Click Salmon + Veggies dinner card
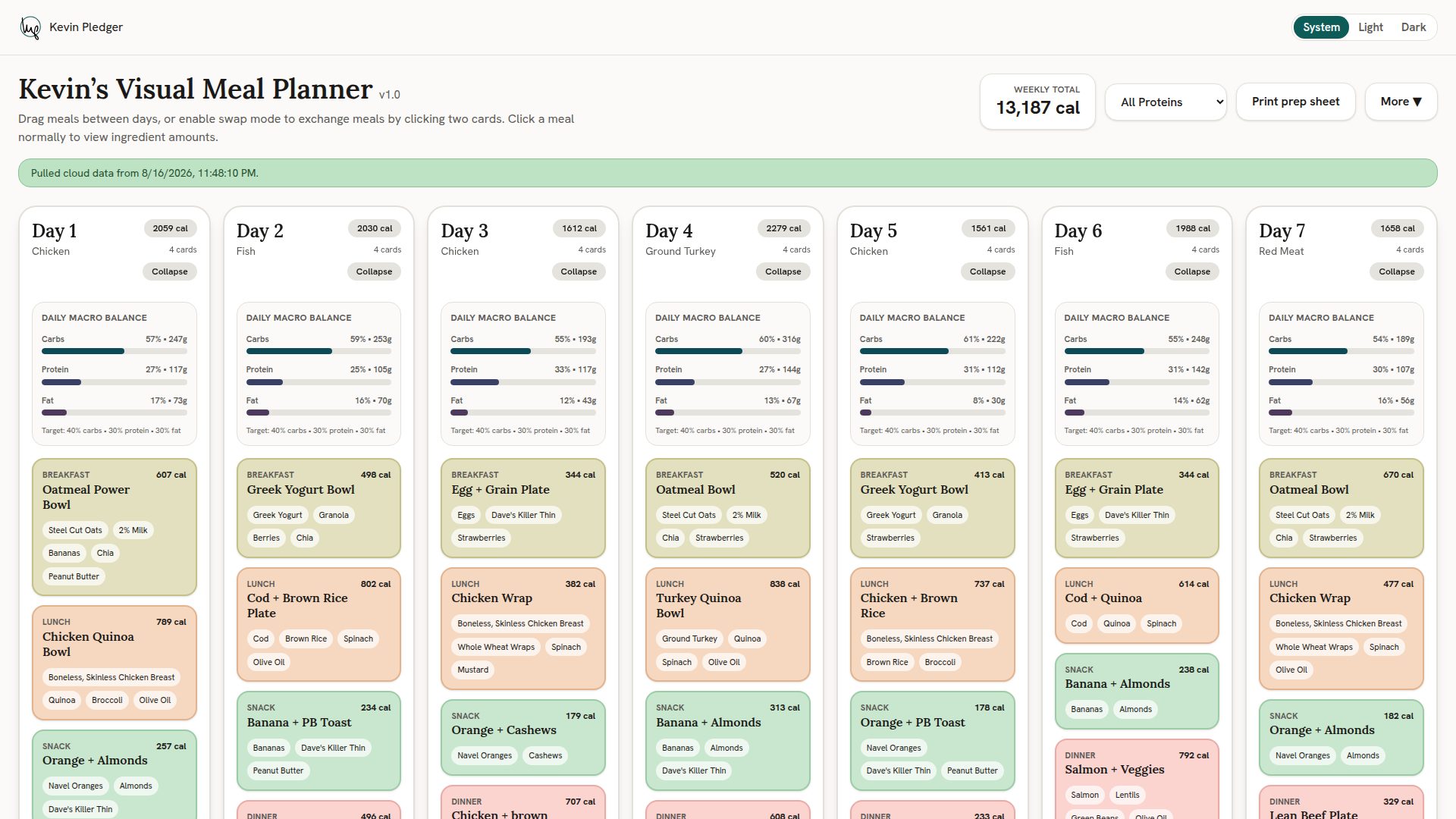1456x819 pixels. [1137, 780]
